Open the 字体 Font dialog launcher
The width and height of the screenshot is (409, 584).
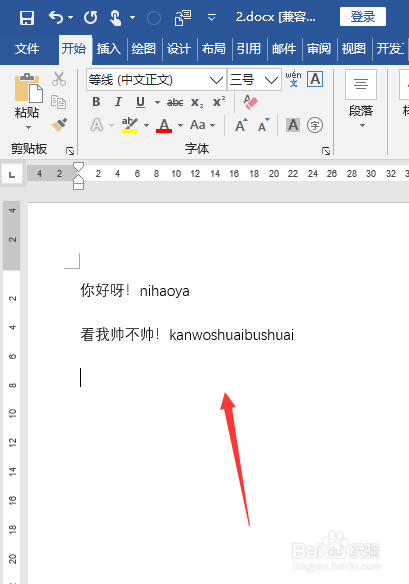tap(326, 151)
